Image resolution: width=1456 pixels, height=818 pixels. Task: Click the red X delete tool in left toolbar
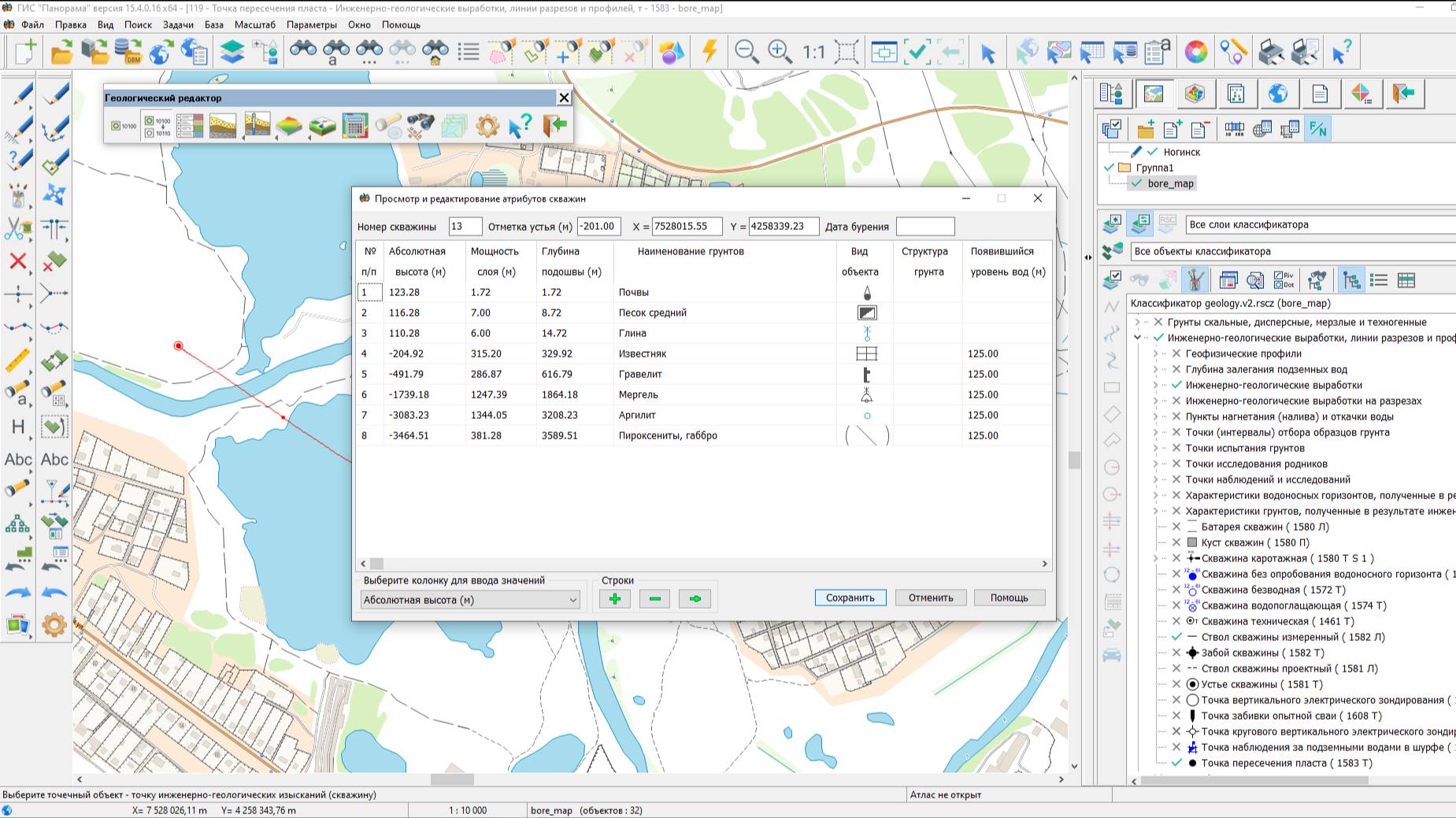[x=18, y=261]
